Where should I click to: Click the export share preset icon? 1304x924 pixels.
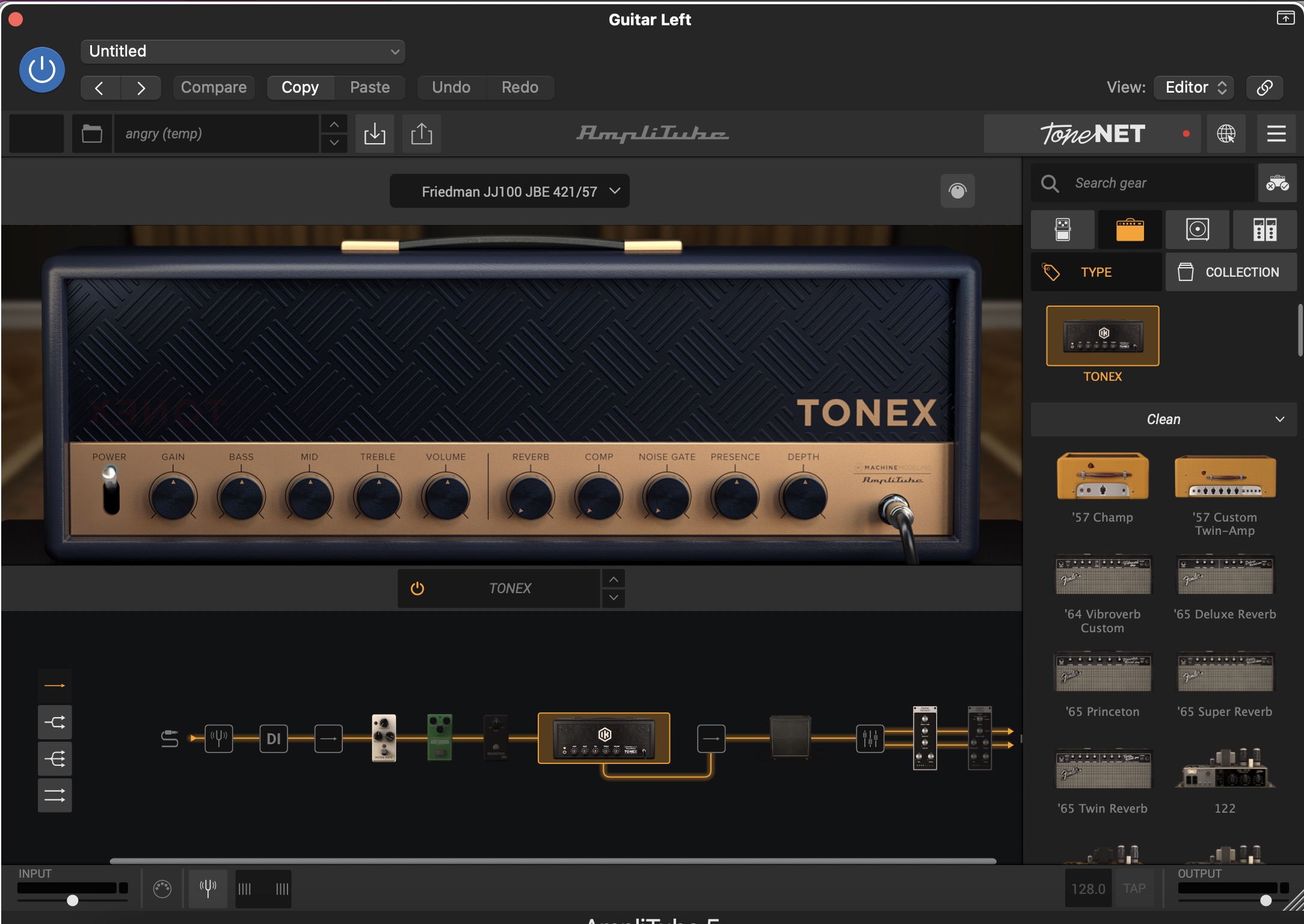pyautogui.click(x=422, y=134)
